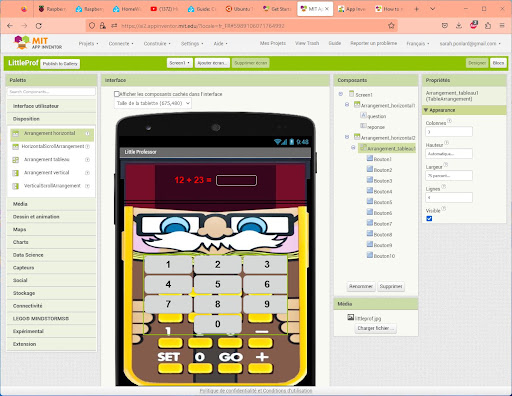Open account email dropdown
512x396 pixels.
(470, 43)
